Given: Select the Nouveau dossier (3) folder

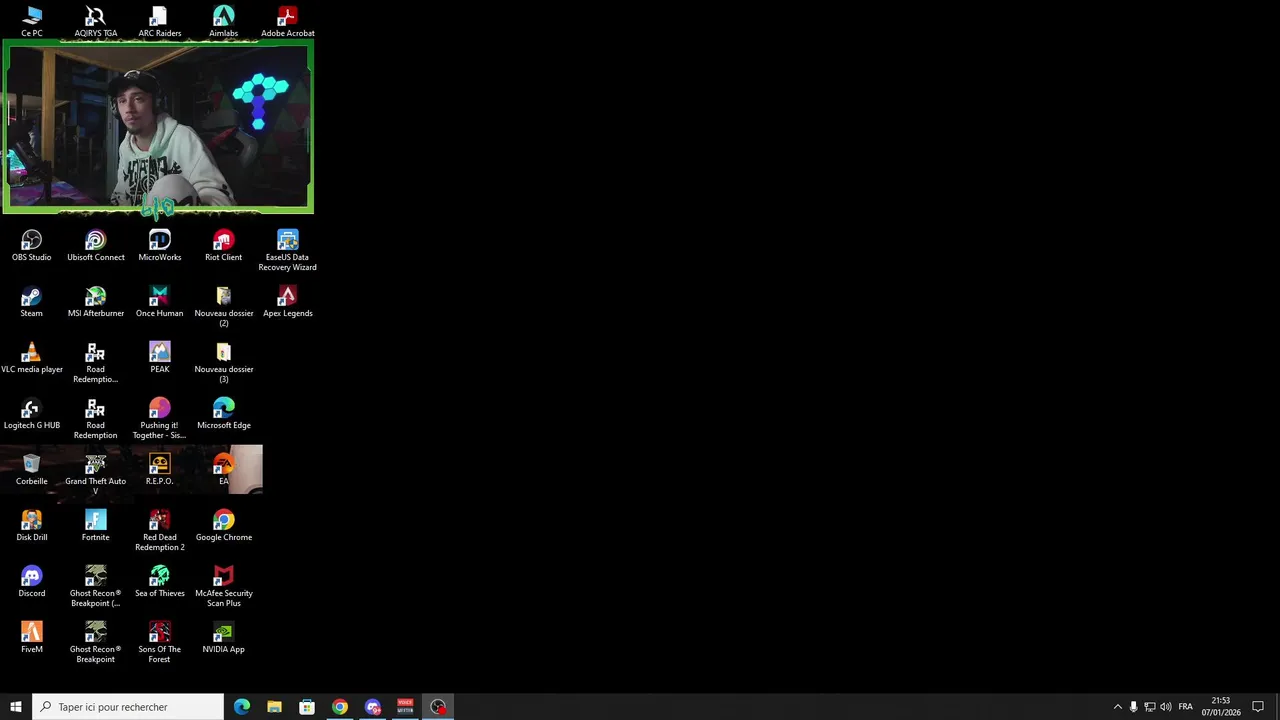Looking at the screenshot, I should 224,363.
